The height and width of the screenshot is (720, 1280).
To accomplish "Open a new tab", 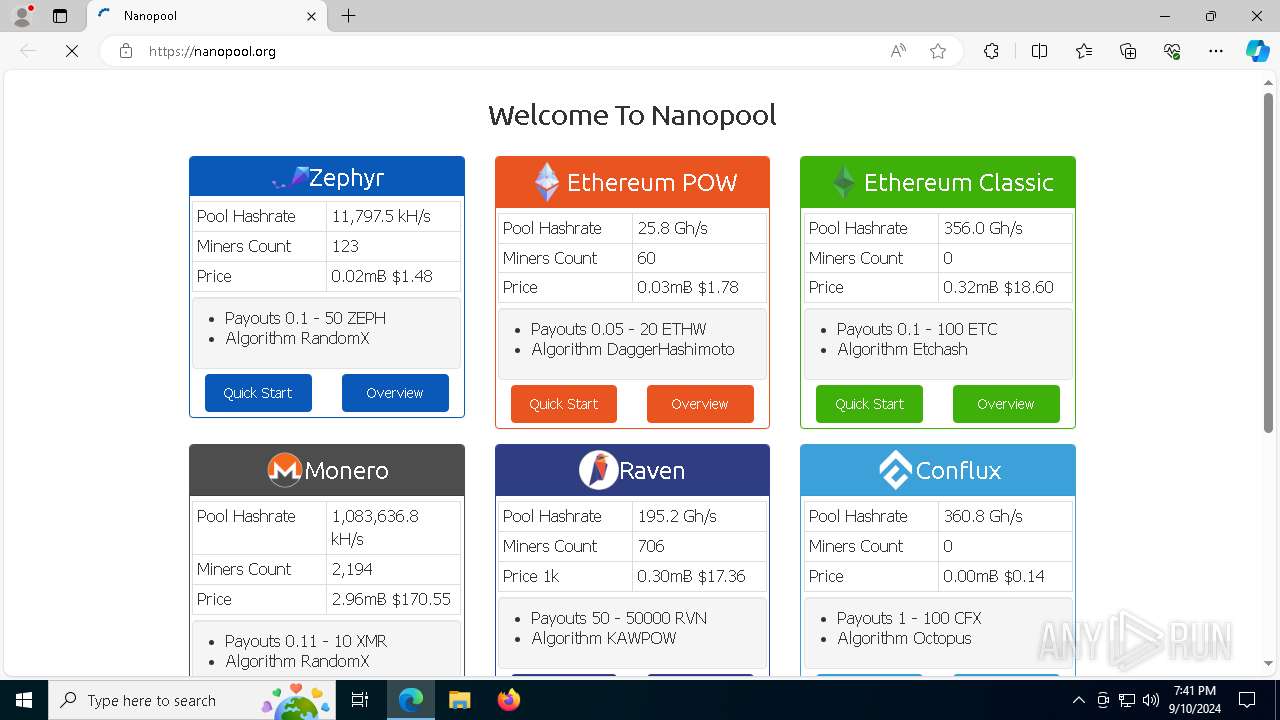I will click(348, 16).
